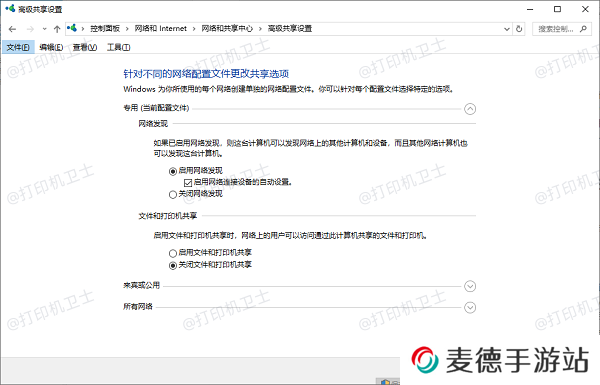Click 高级共享设置 breadcrumb
The height and width of the screenshot is (385, 600).
(290, 29)
